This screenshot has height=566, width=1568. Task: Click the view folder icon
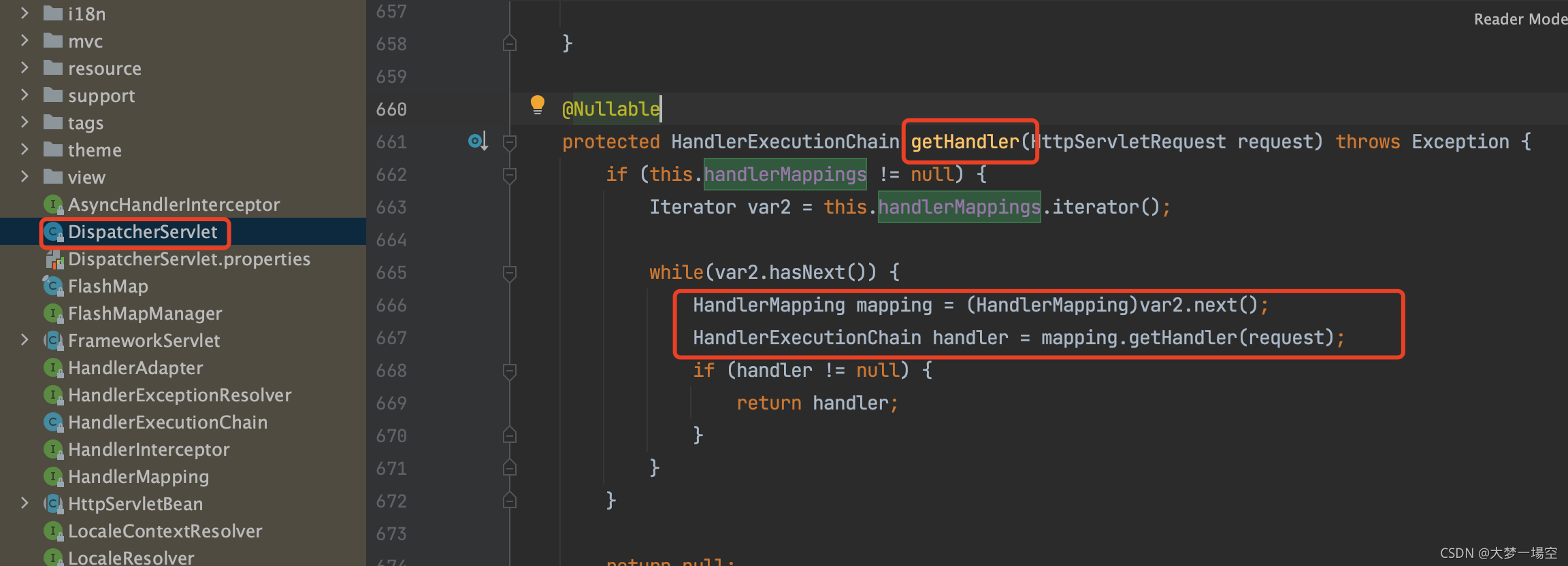coord(53,177)
